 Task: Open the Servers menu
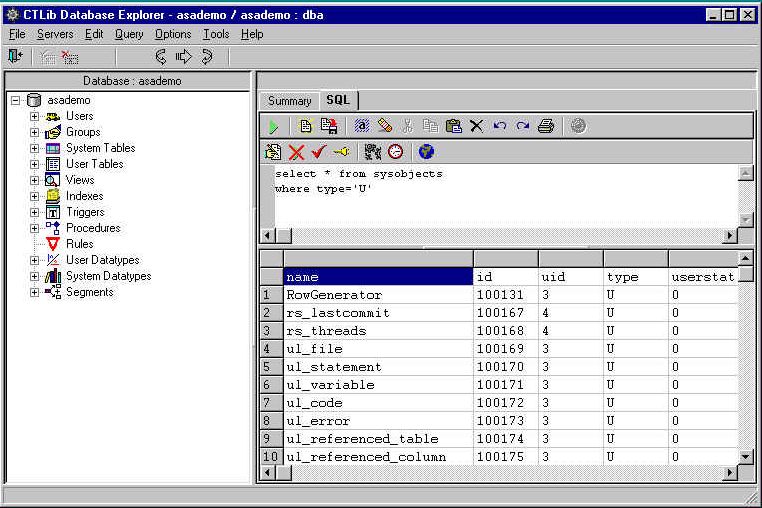pos(55,35)
